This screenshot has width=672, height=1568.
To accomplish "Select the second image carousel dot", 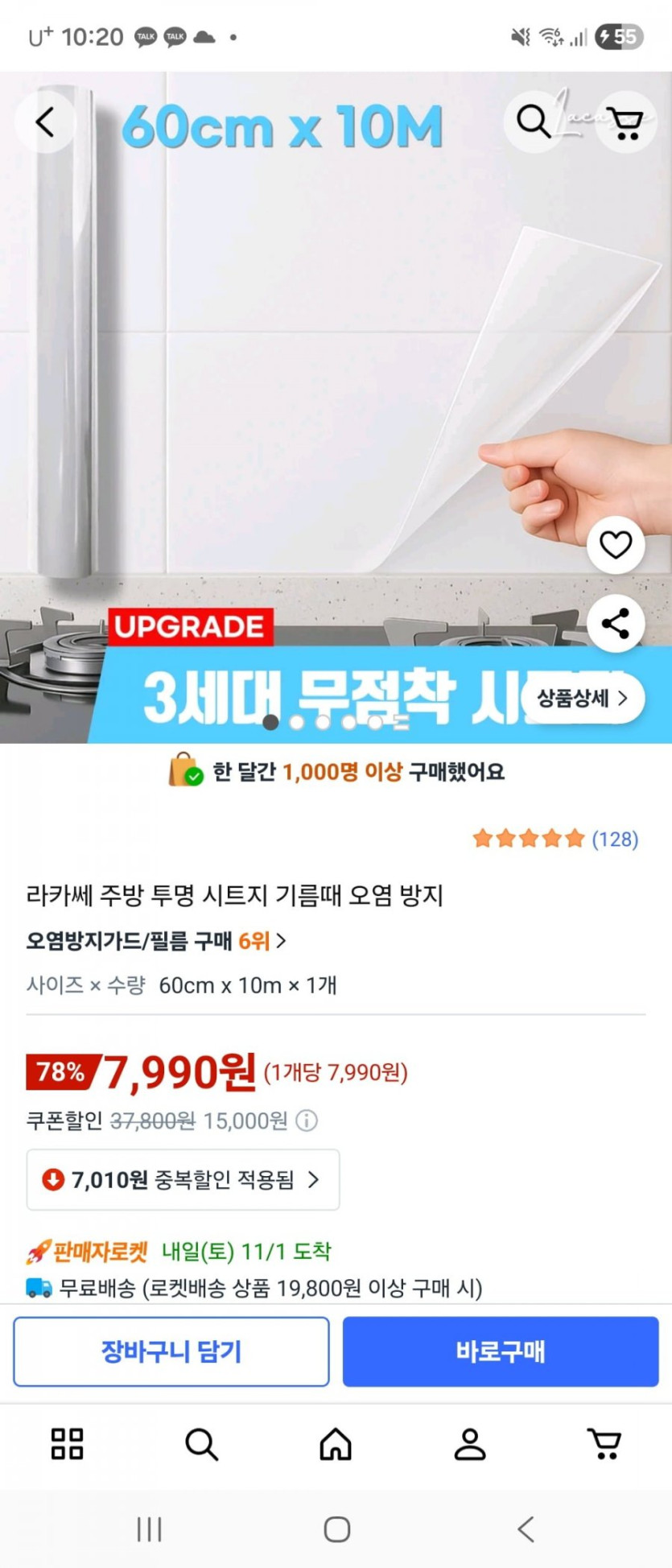I will coord(297,723).
